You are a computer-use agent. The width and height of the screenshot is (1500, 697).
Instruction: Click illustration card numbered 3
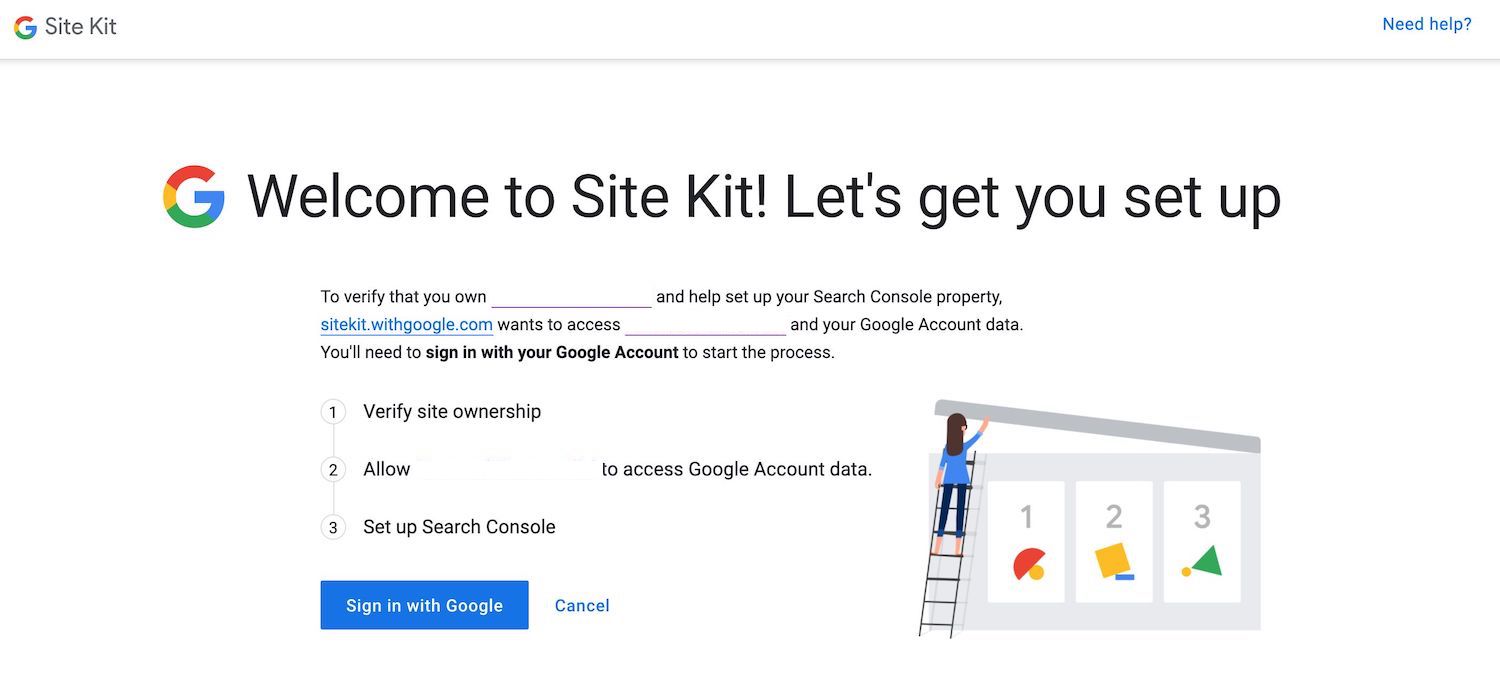pyautogui.click(x=1202, y=542)
